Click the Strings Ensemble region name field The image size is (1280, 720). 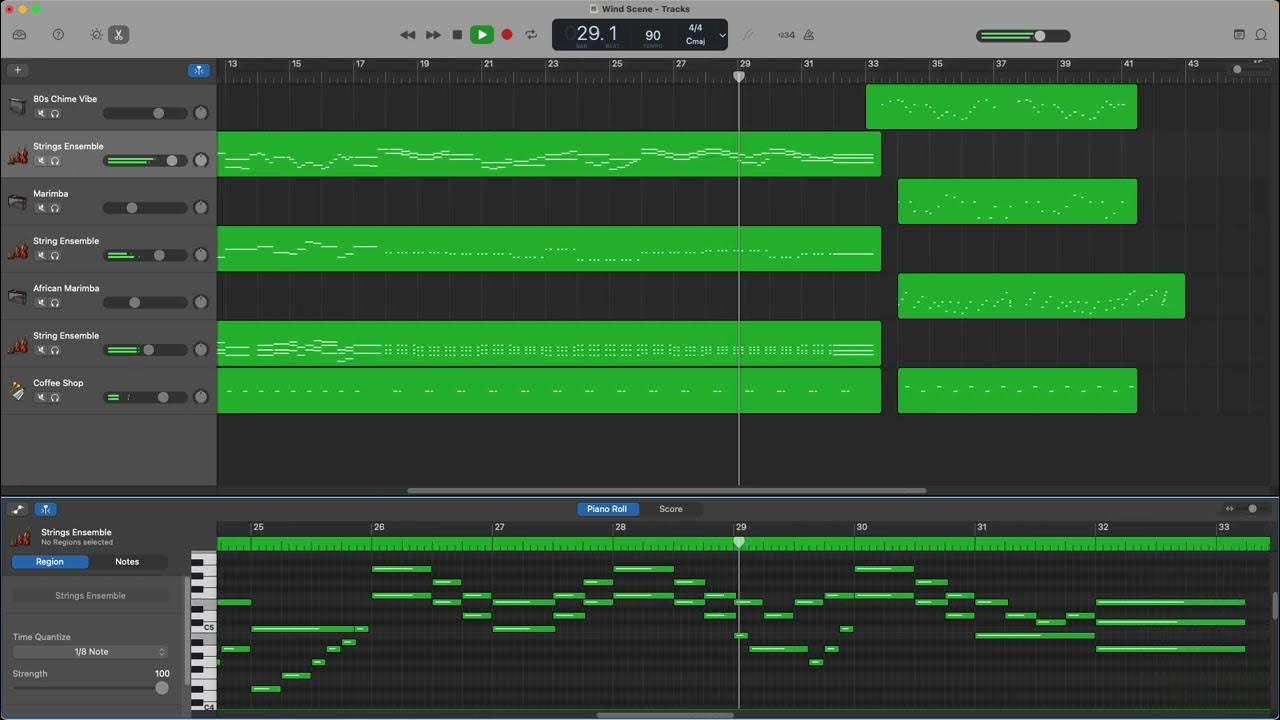[x=90, y=595]
